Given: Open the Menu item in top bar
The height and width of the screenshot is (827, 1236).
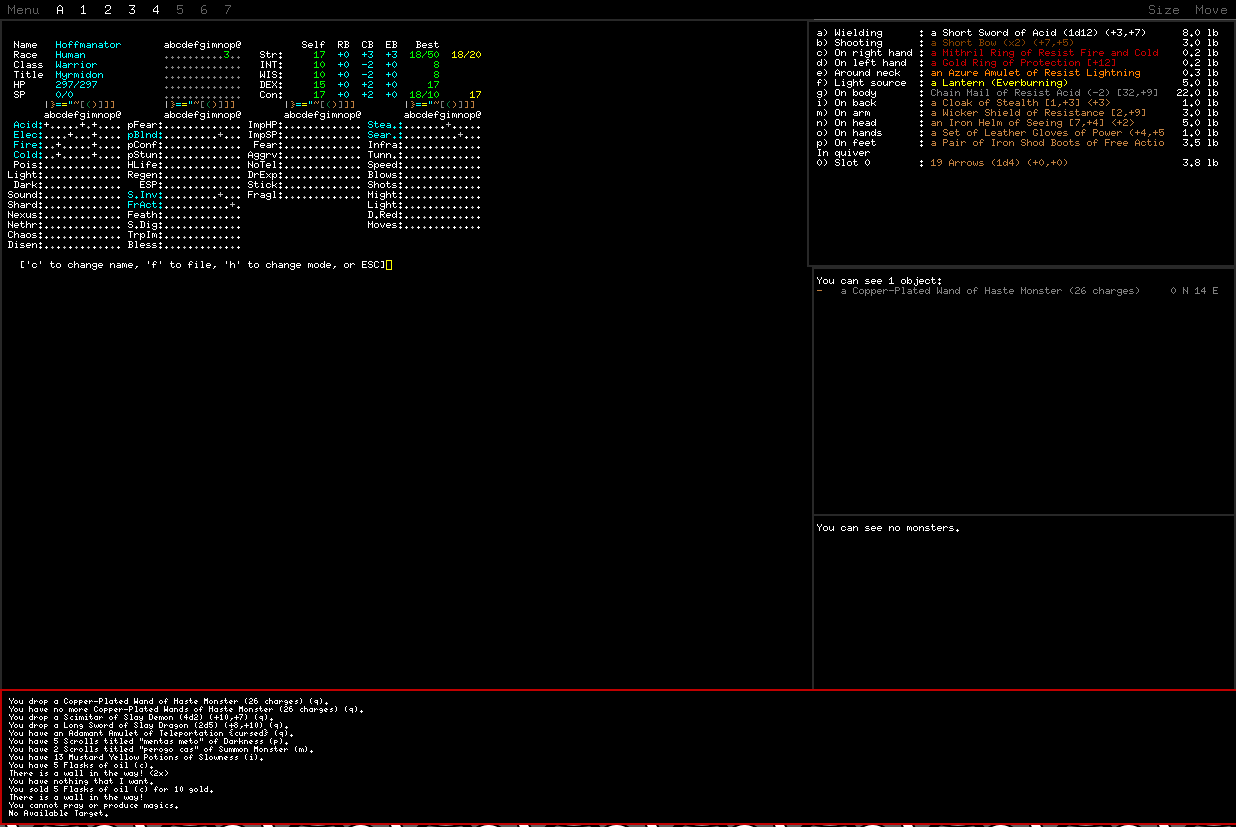Looking at the screenshot, I should click(23, 10).
